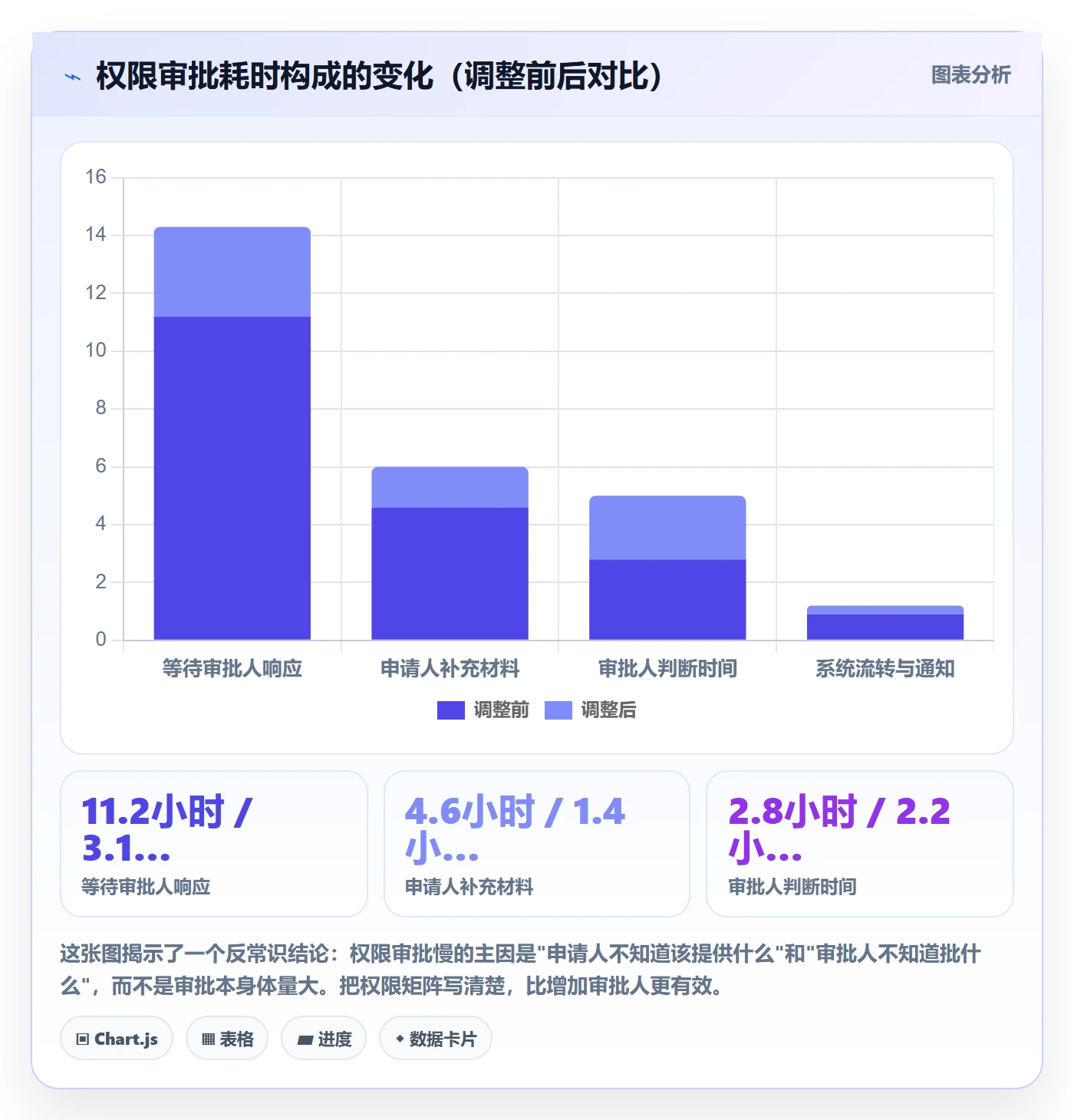
Task: Click the dark 调整前 bar for 系统流转与通知
Action: click(x=885, y=627)
